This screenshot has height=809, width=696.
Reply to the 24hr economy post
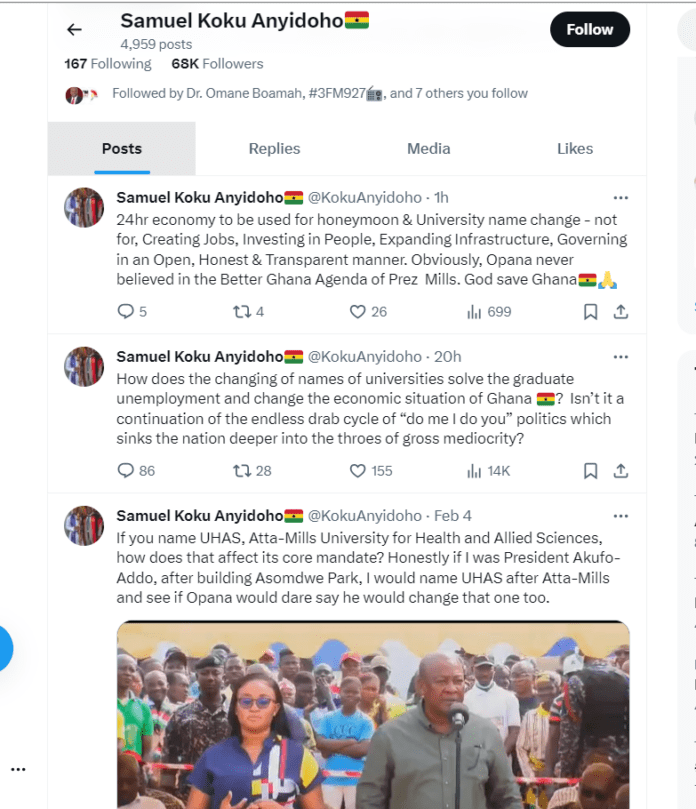point(126,312)
